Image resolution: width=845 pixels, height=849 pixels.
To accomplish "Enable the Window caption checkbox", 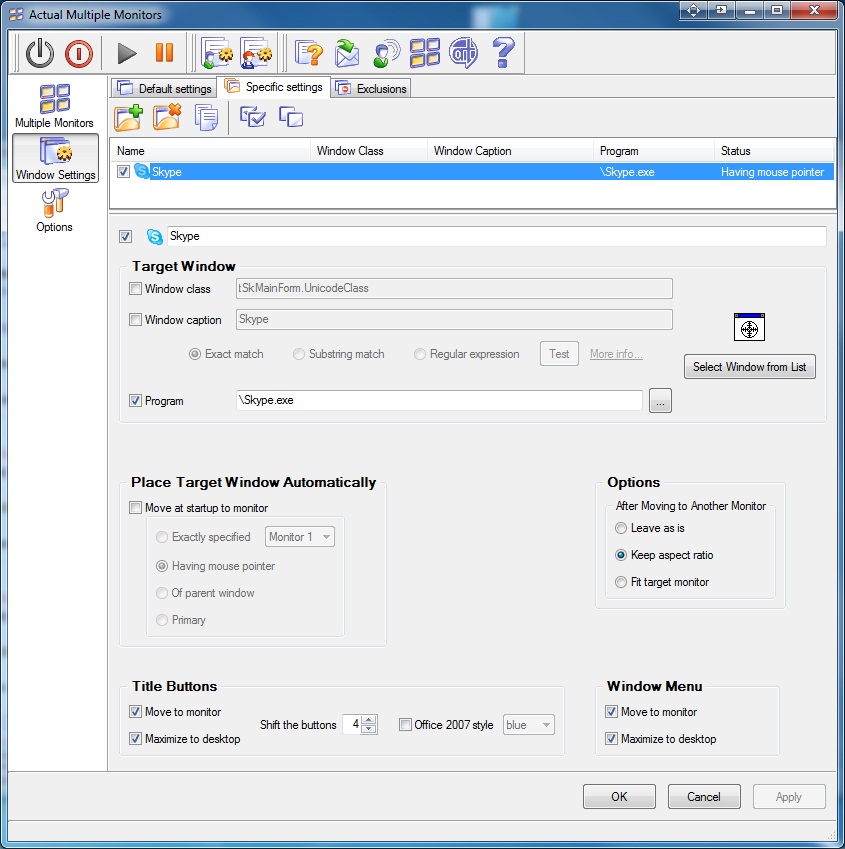I will (x=135, y=319).
